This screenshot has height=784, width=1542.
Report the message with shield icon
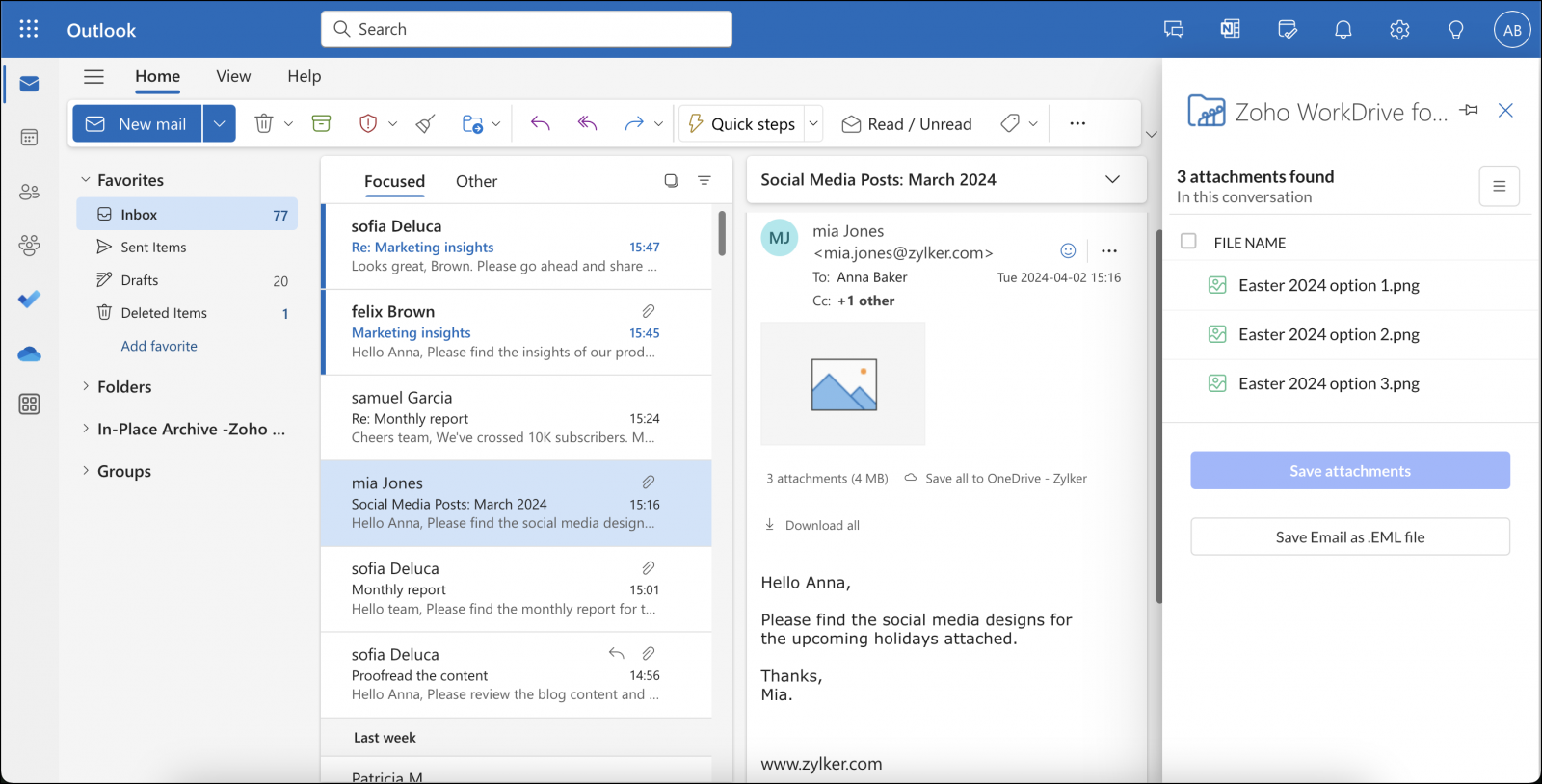(367, 123)
